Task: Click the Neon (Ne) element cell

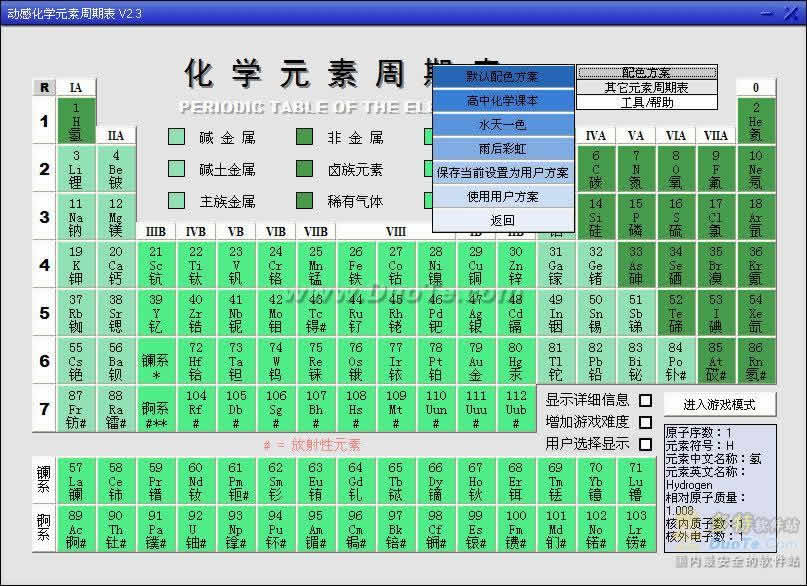Action: pos(756,169)
